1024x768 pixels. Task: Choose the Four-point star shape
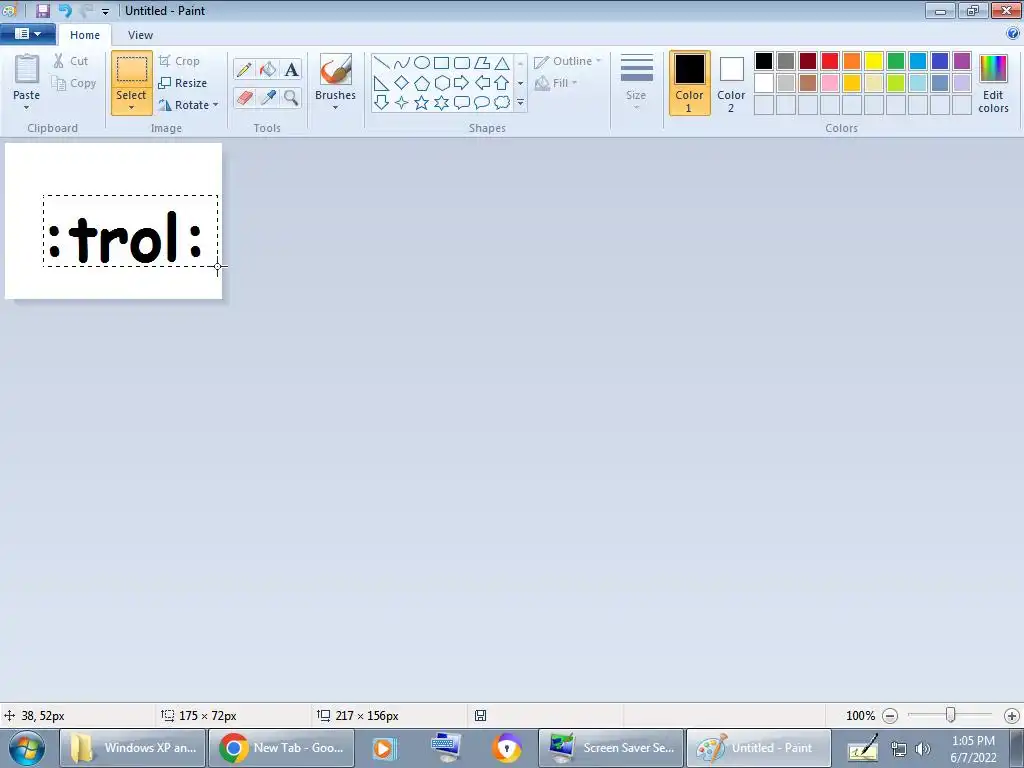coord(402,103)
